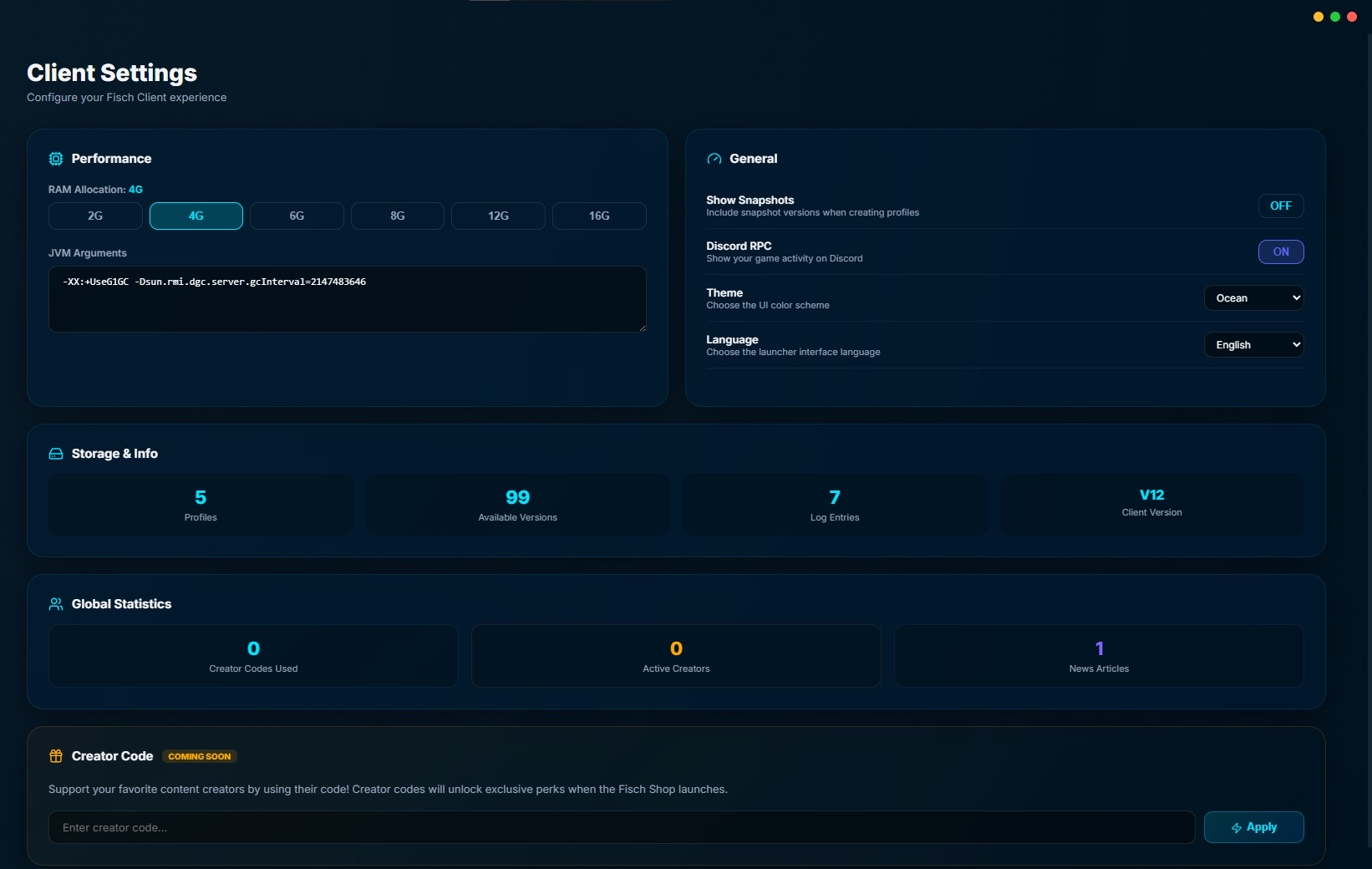Click the Global Statistics people icon
The height and width of the screenshot is (869, 1372).
pyautogui.click(x=55, y=604)
